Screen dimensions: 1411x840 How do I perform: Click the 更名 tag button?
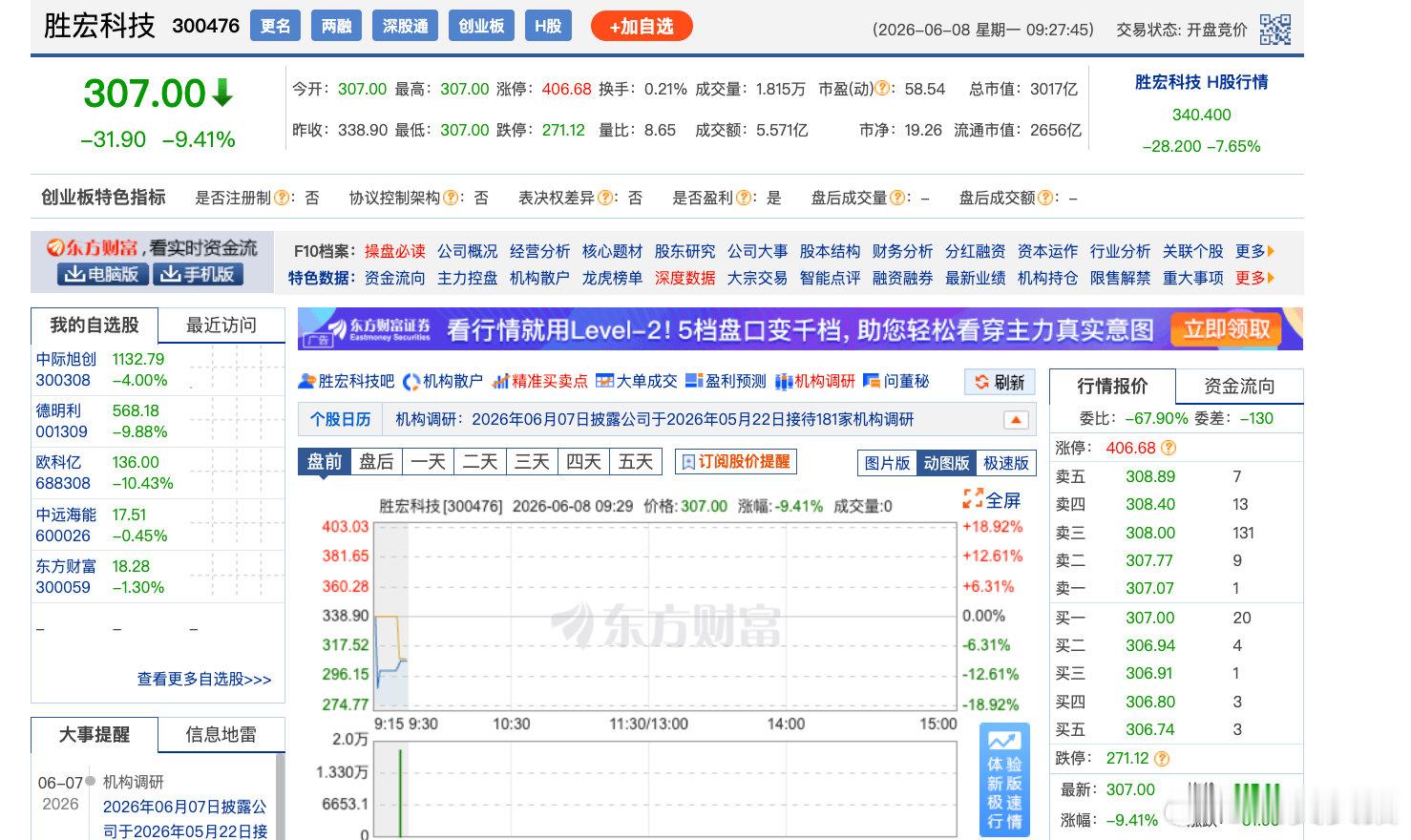tap(275, 27)
